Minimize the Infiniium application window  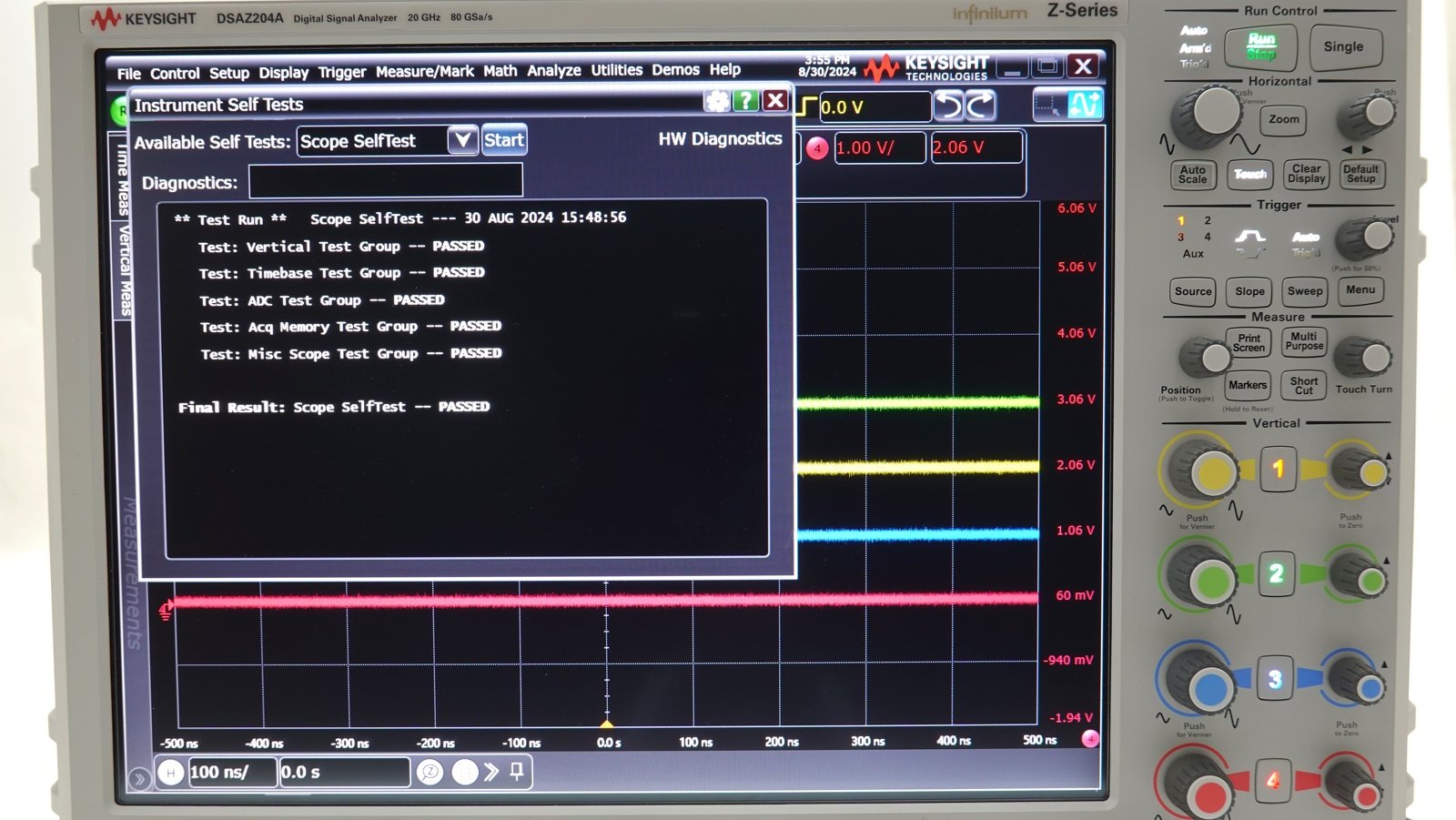pyautogui.click(x=1012, y=66)
